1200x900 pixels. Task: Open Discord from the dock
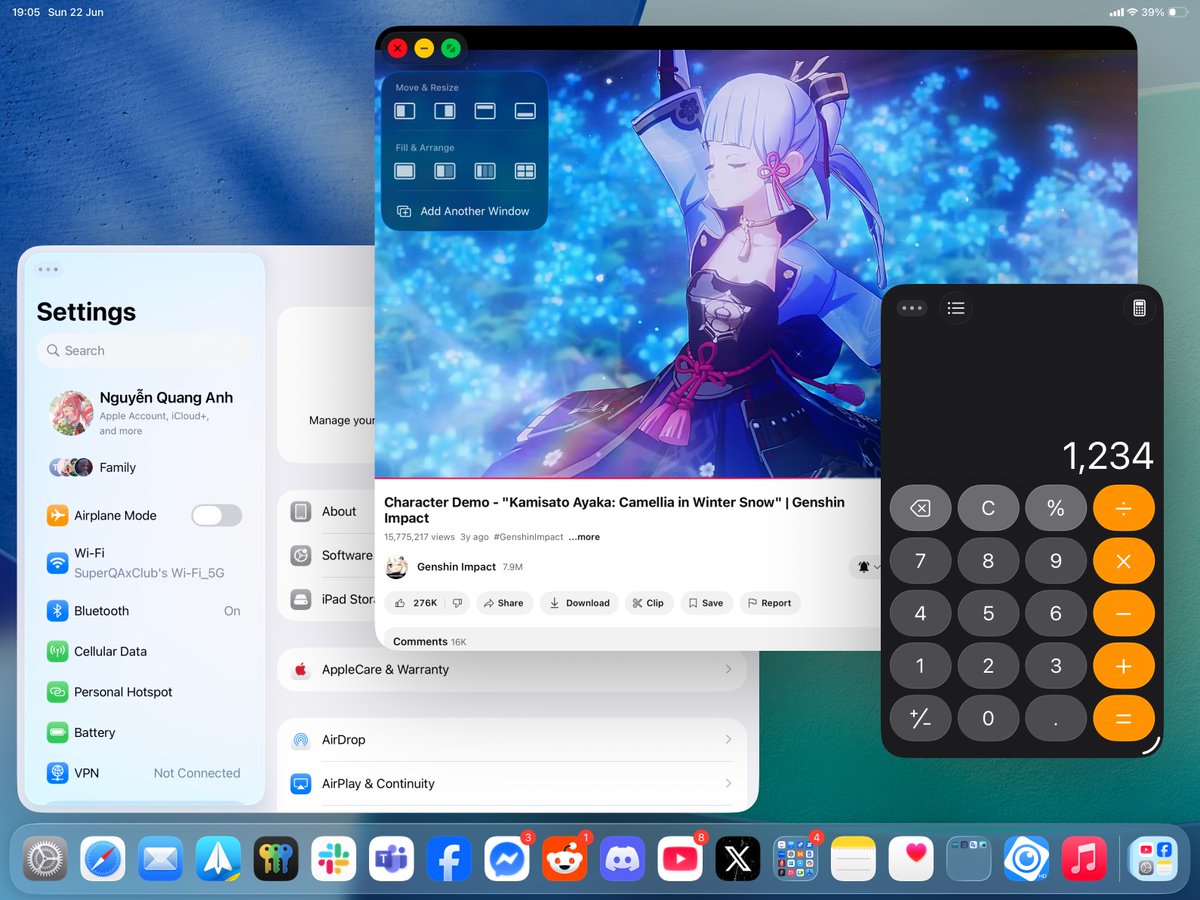(x=622, y=858)
